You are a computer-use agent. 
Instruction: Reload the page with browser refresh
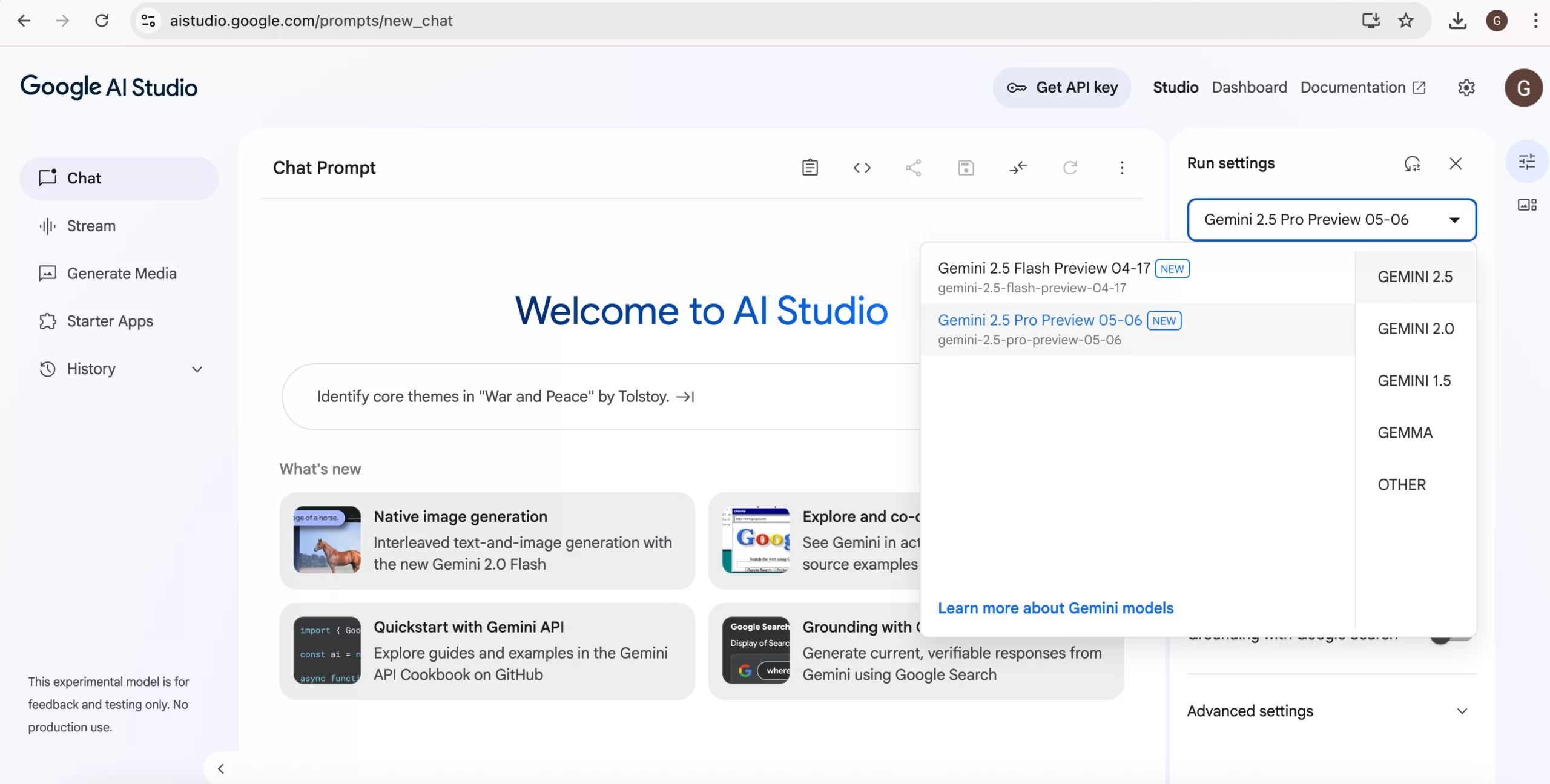point(102,21)
